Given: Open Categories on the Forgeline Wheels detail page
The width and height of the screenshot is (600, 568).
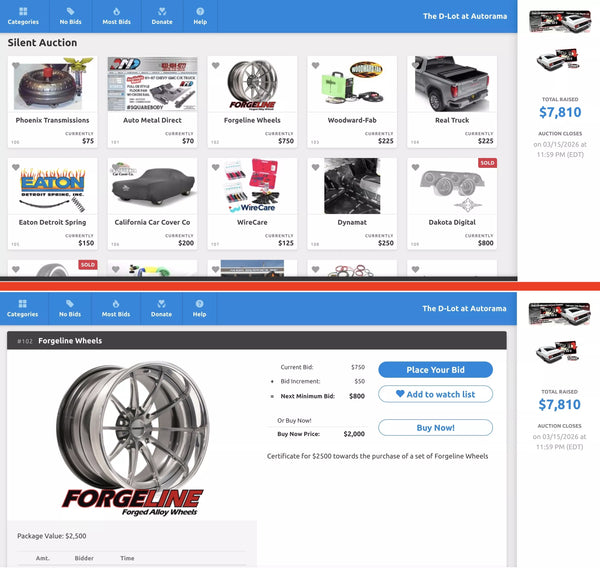Looking at the screenshot, I should [x=23, y=308].
